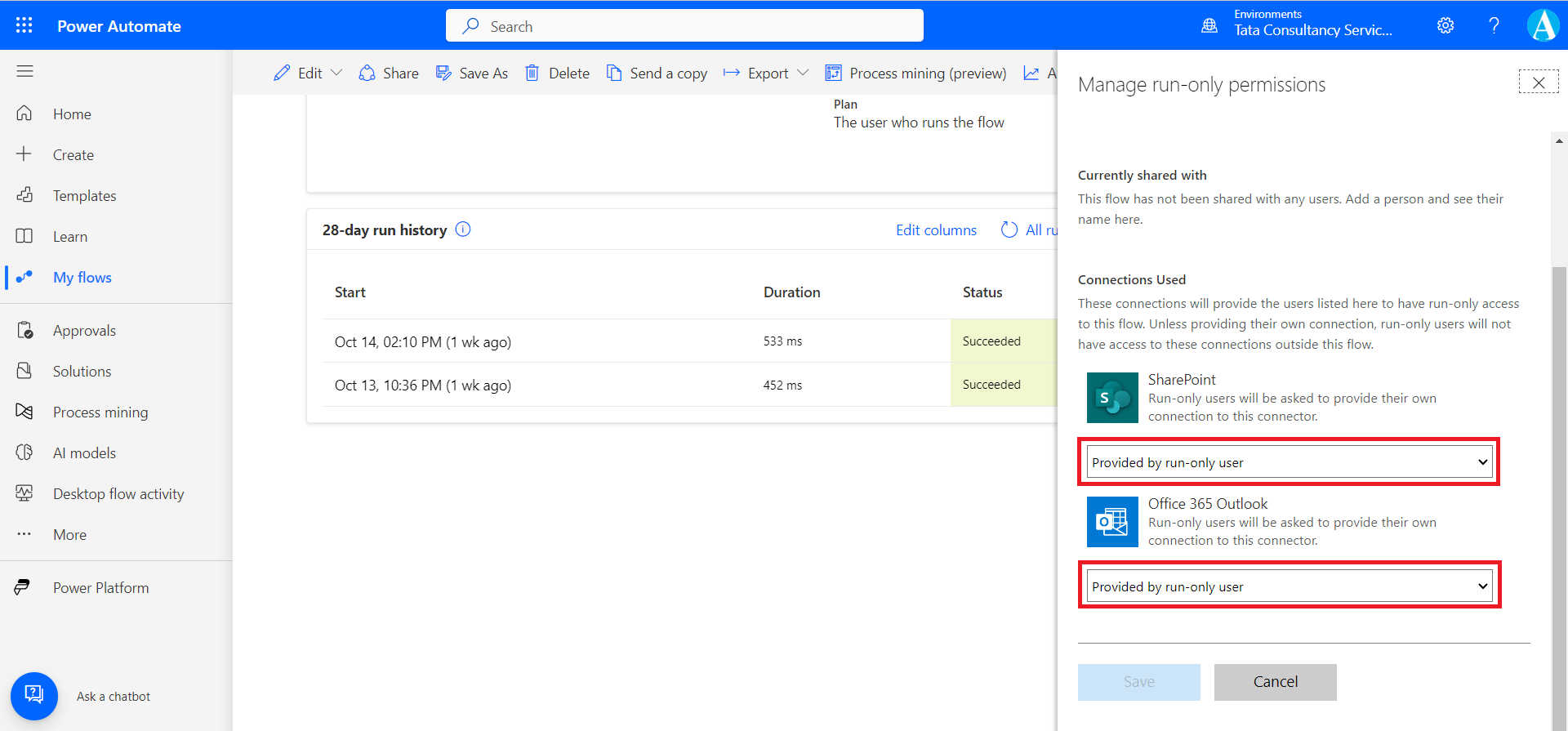Click the environment picker globe icon
1568x731 pixels.
tap(1209, 25)
